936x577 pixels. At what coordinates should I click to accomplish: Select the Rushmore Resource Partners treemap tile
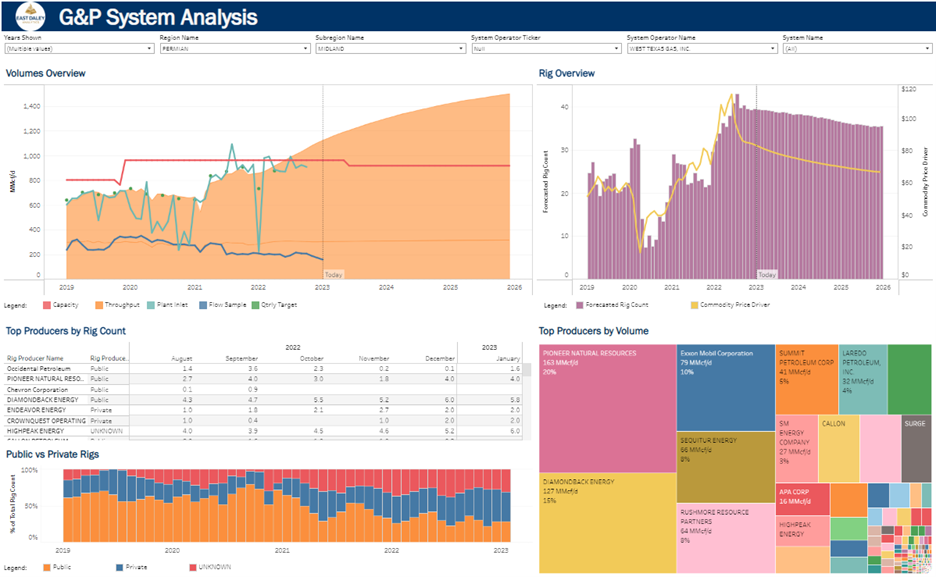[x=726, y=538]
